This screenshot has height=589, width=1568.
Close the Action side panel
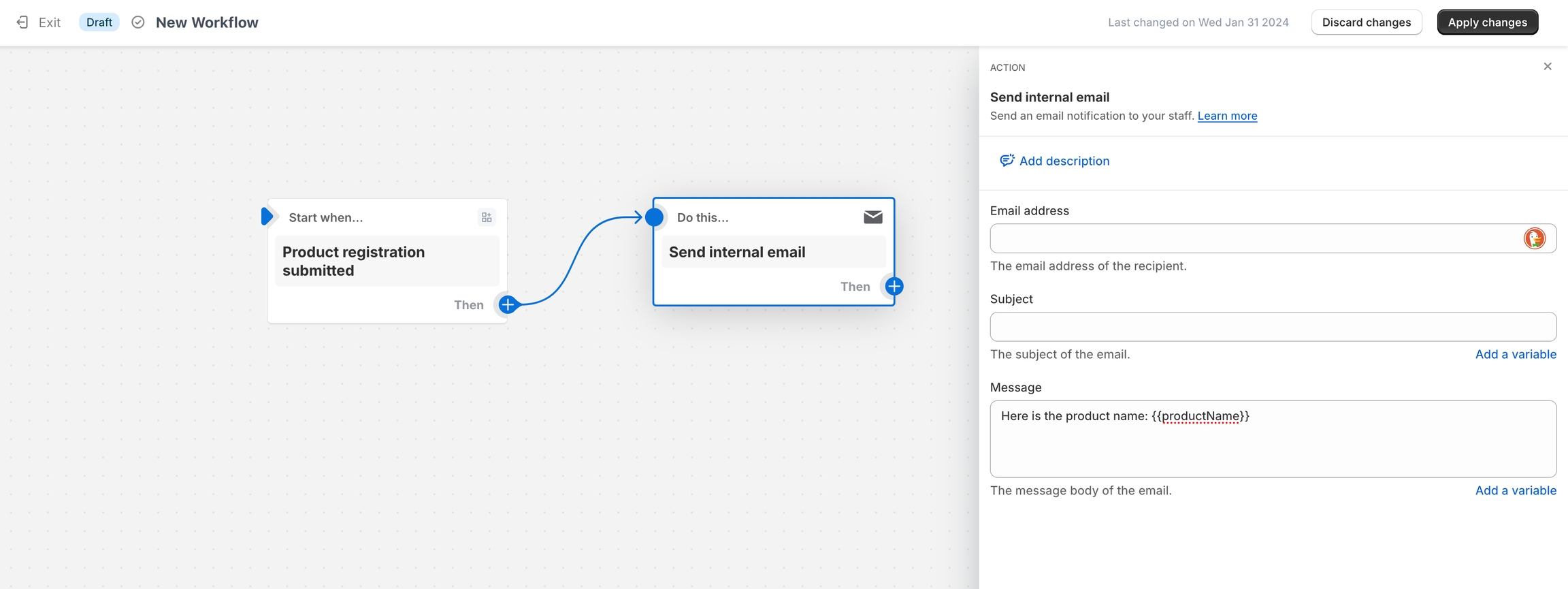(1548, 66)
